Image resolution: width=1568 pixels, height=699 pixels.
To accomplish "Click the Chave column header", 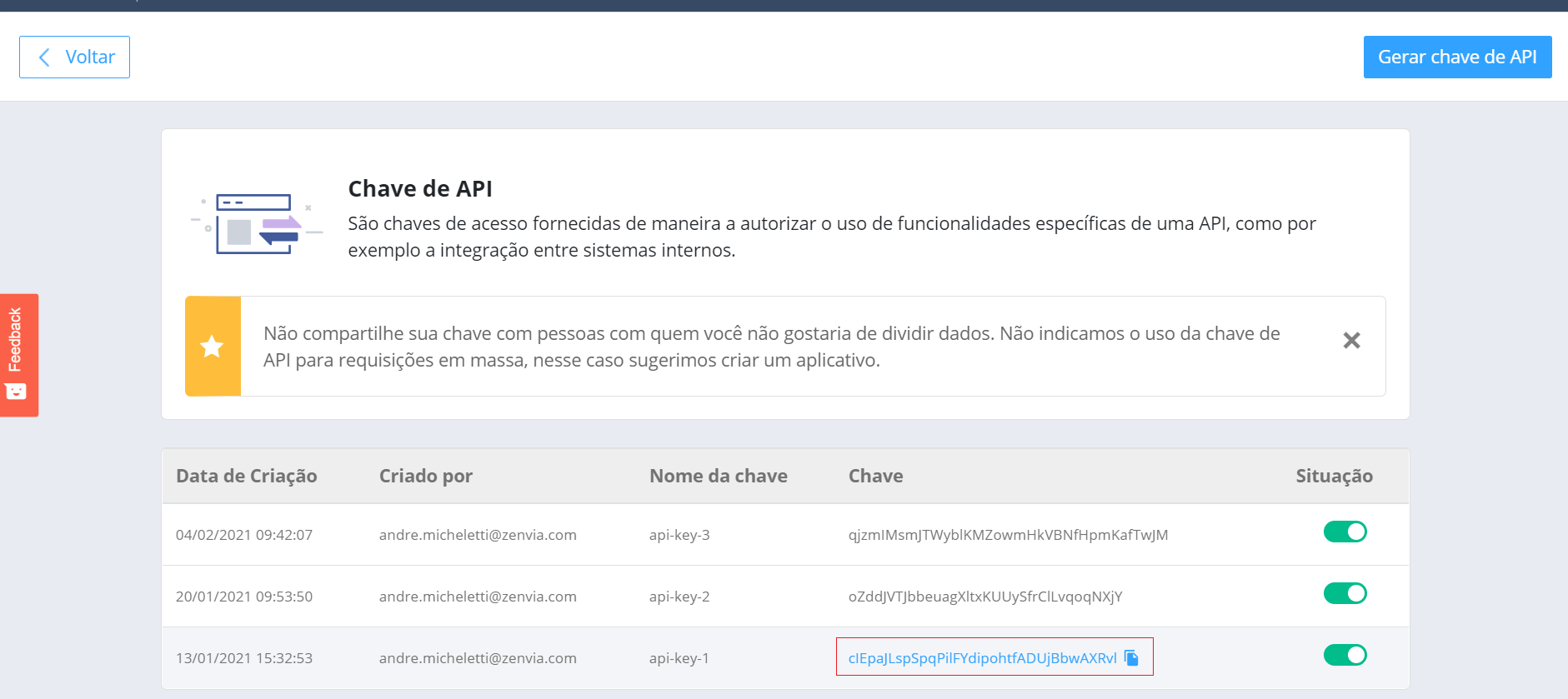I will point(875,476).
